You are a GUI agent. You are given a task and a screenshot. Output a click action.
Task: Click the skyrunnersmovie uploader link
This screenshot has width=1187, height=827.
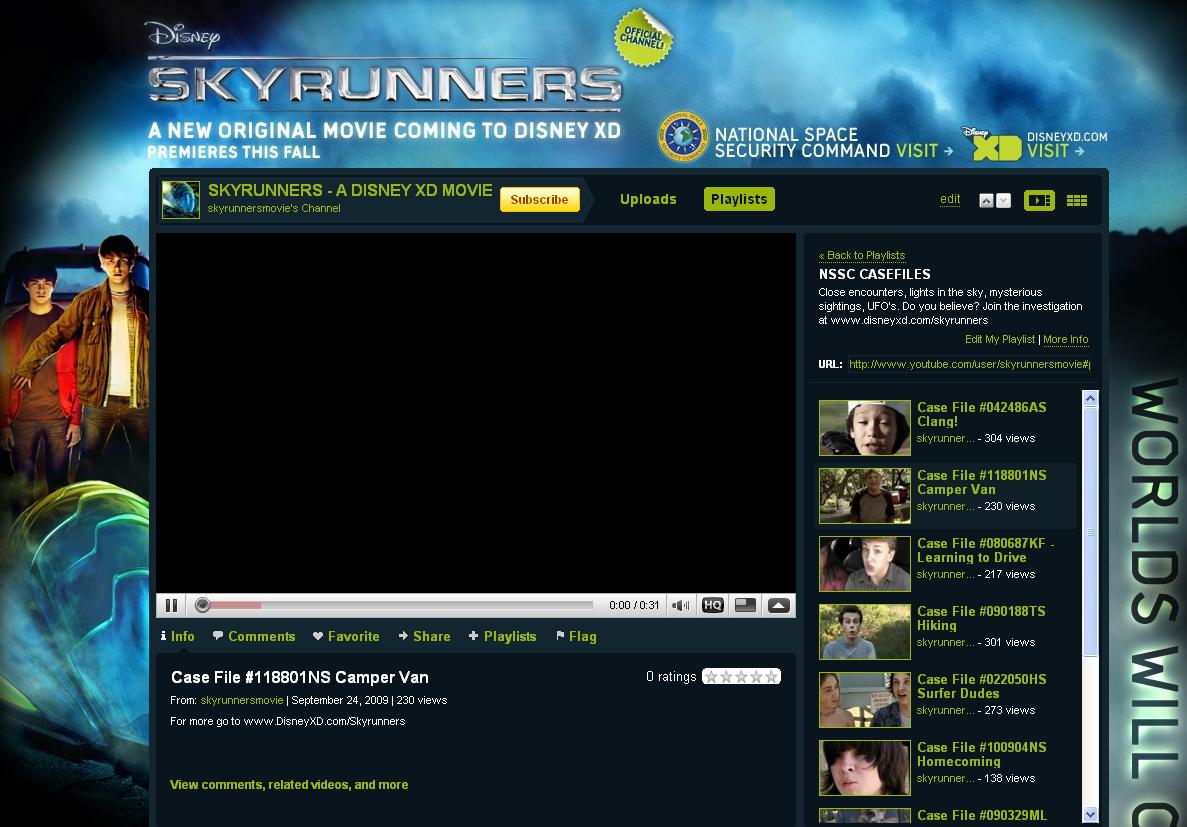point(241,701)
